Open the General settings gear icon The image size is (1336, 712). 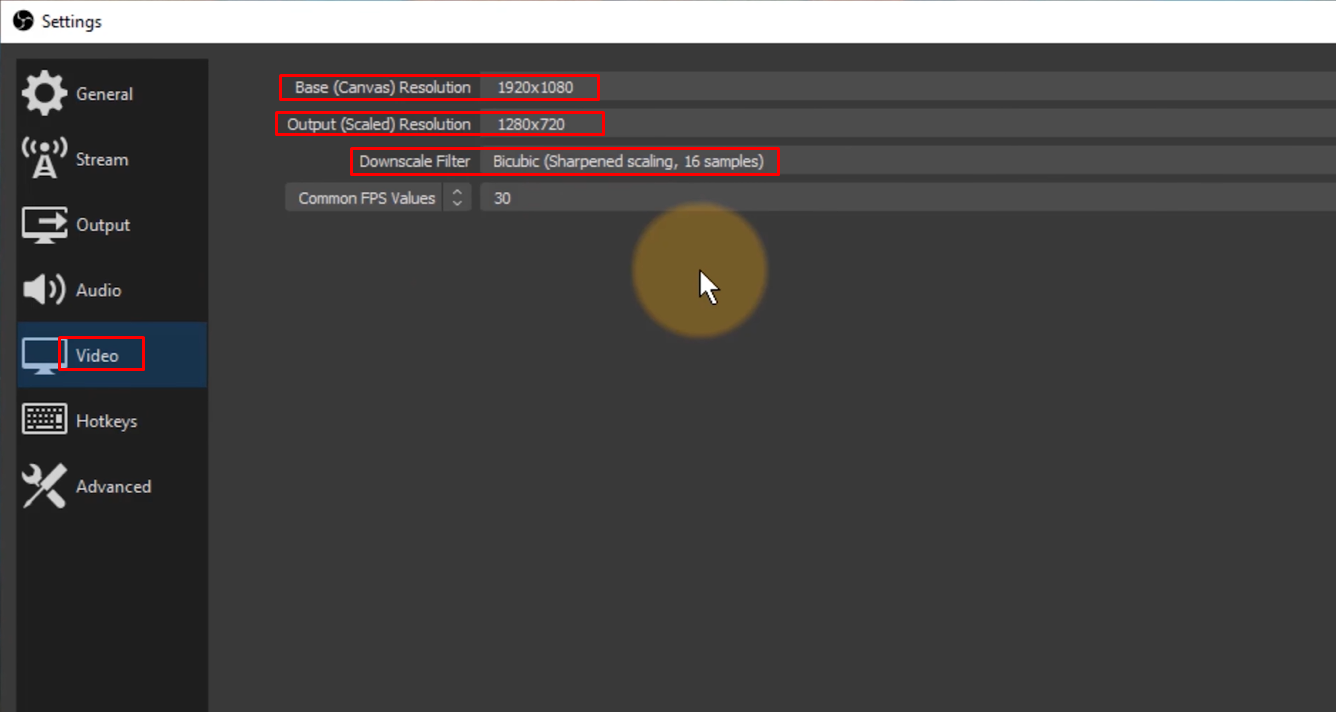(44, 92)
